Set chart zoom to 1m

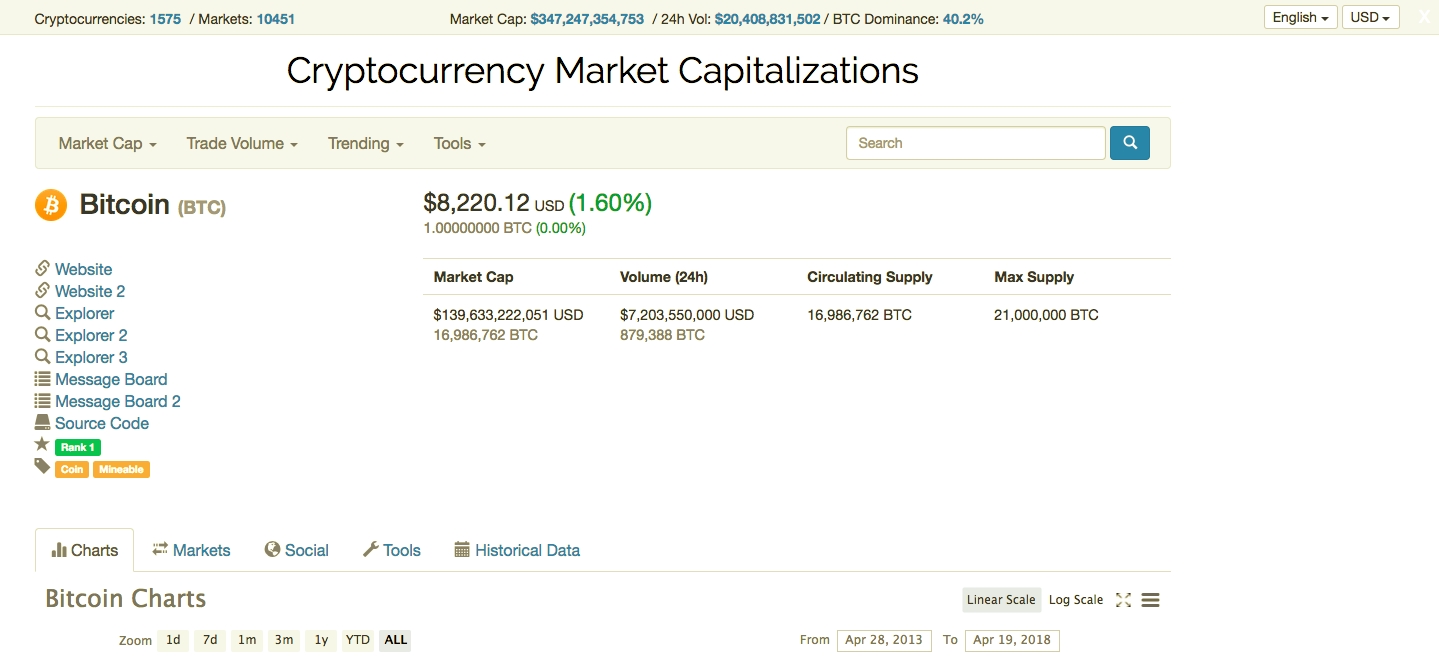click(247, 640)
